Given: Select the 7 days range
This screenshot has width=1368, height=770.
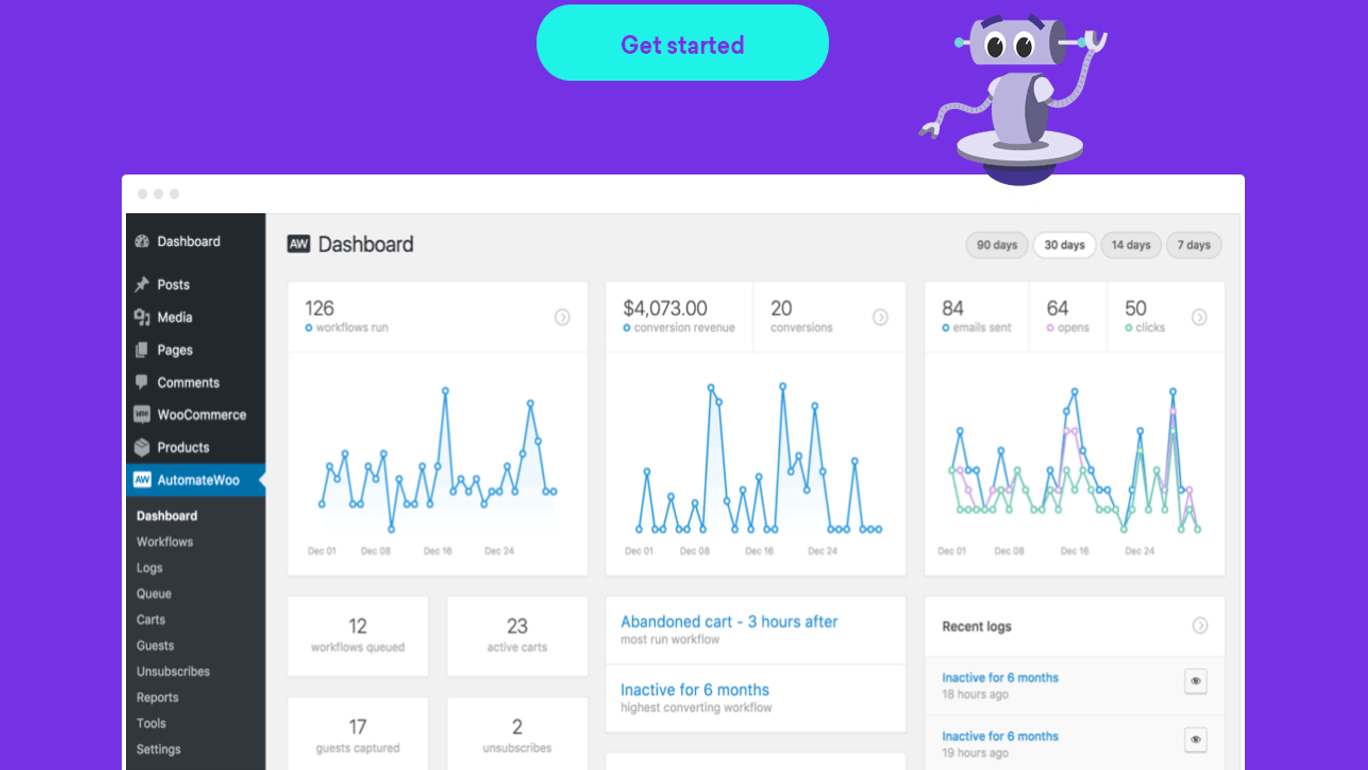Looking at the screenshot, I should tap(1194, 245).
